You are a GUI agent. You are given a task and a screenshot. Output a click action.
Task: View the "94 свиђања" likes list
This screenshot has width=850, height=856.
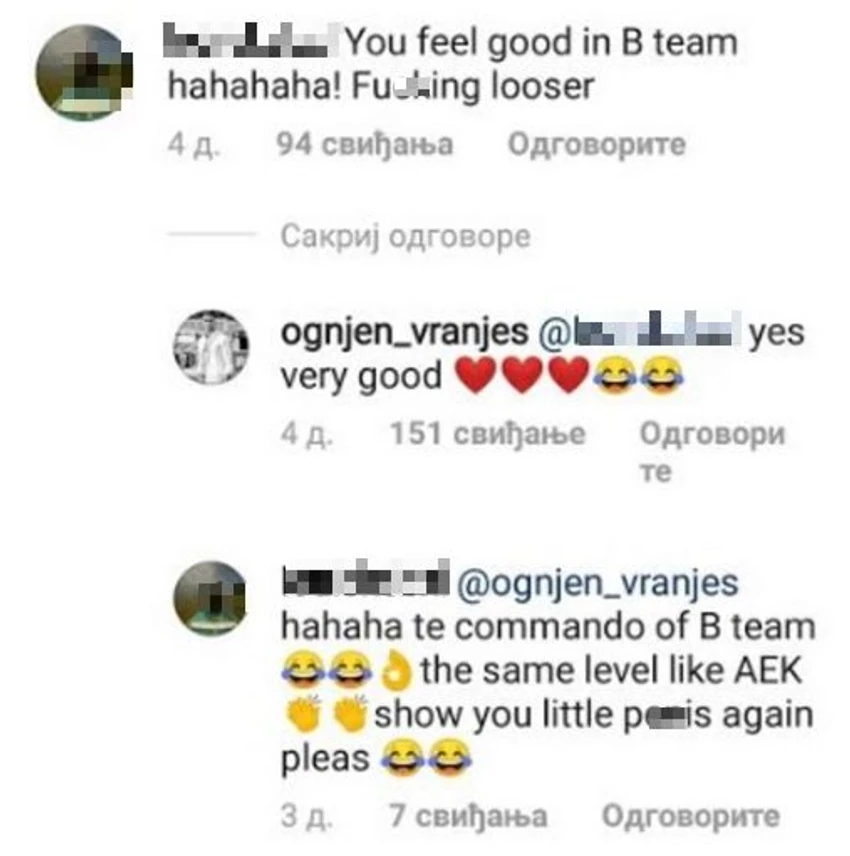point(365,145)
